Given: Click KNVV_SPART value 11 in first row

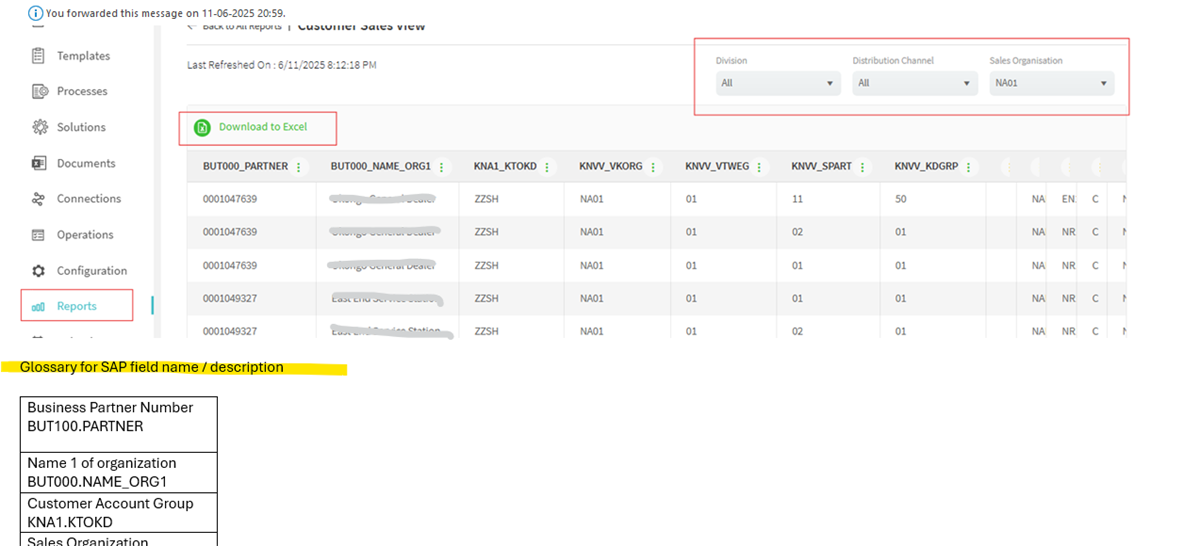Looking at the screenshot, I should click(x=797, y=199).
